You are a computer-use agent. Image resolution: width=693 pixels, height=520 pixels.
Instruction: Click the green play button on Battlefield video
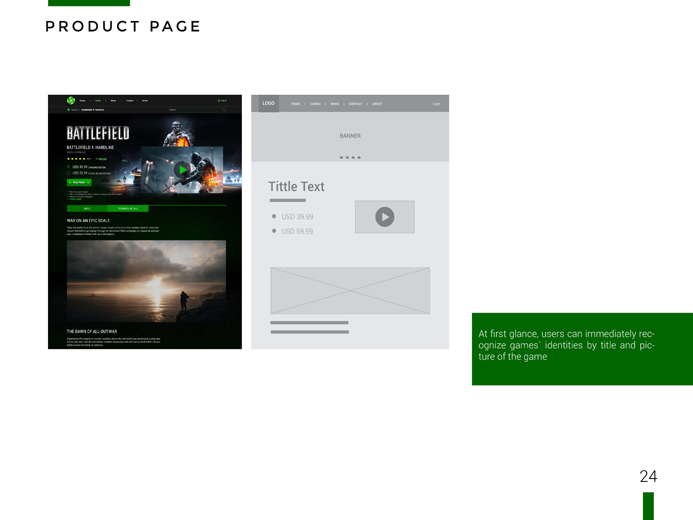tap(182, 170)
